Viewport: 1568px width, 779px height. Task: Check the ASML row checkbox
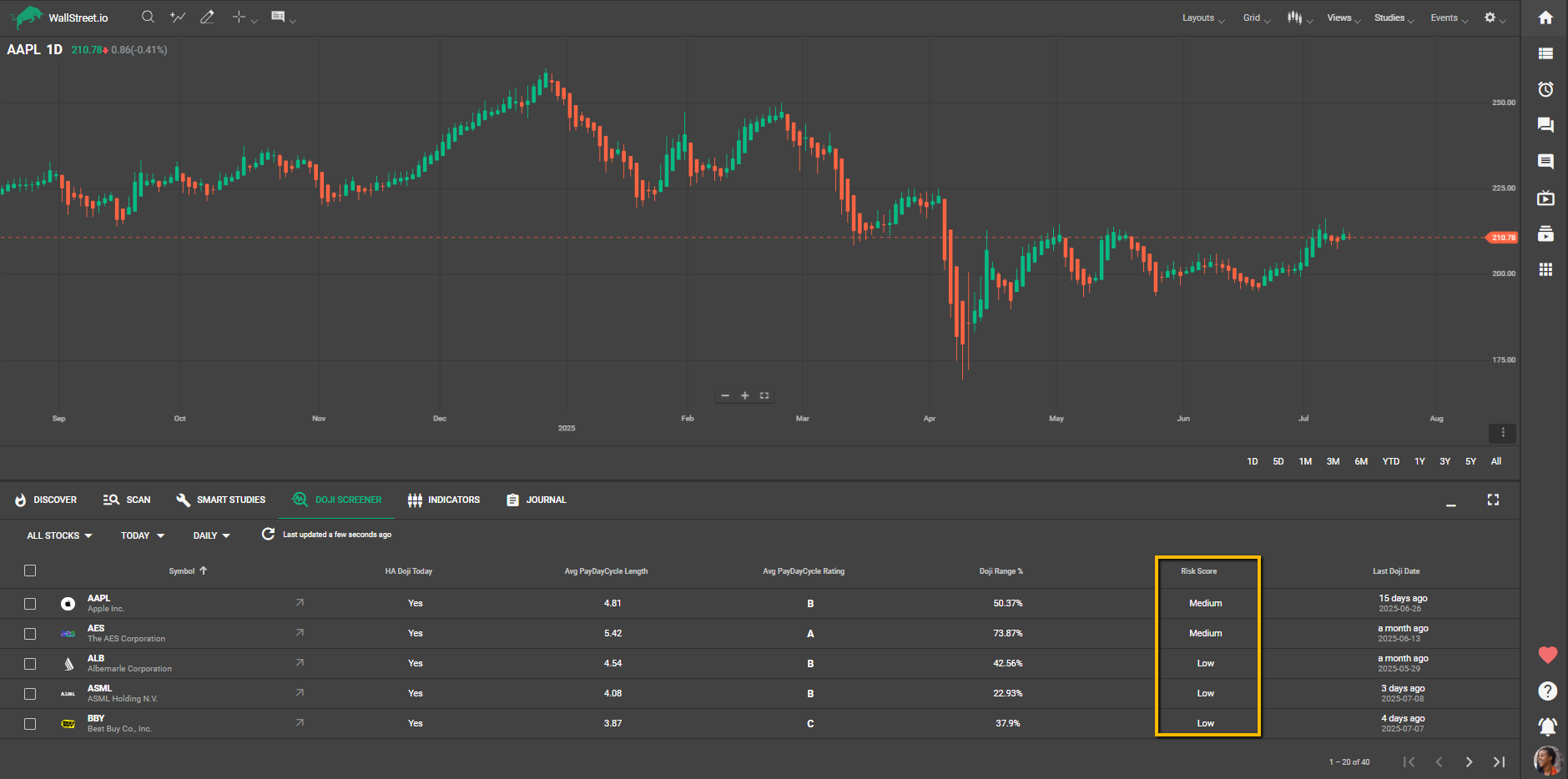click(30, 694)
